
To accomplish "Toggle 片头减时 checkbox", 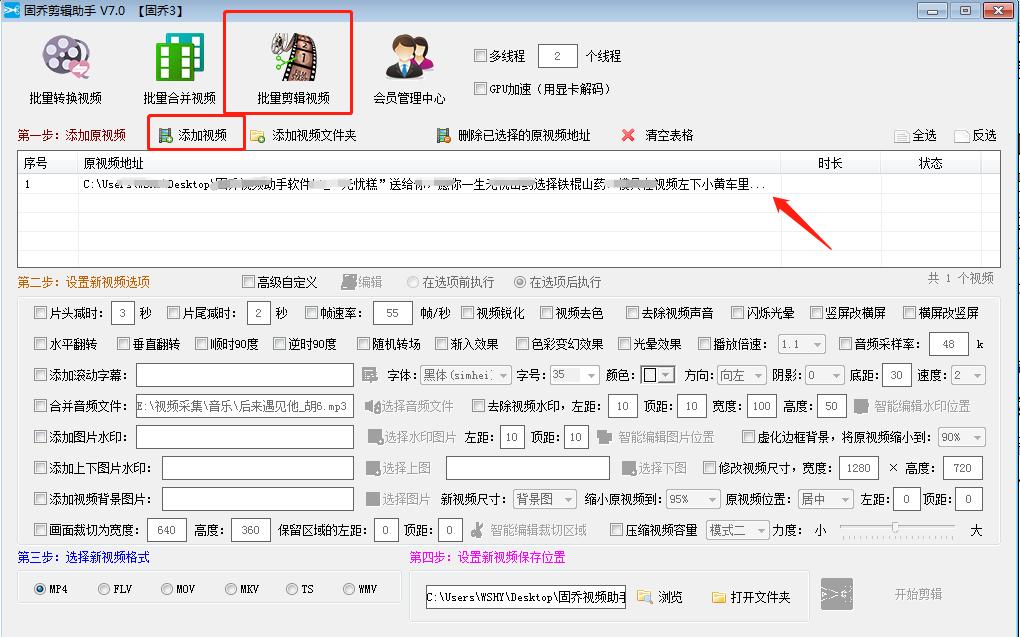I will click(40, 313).
